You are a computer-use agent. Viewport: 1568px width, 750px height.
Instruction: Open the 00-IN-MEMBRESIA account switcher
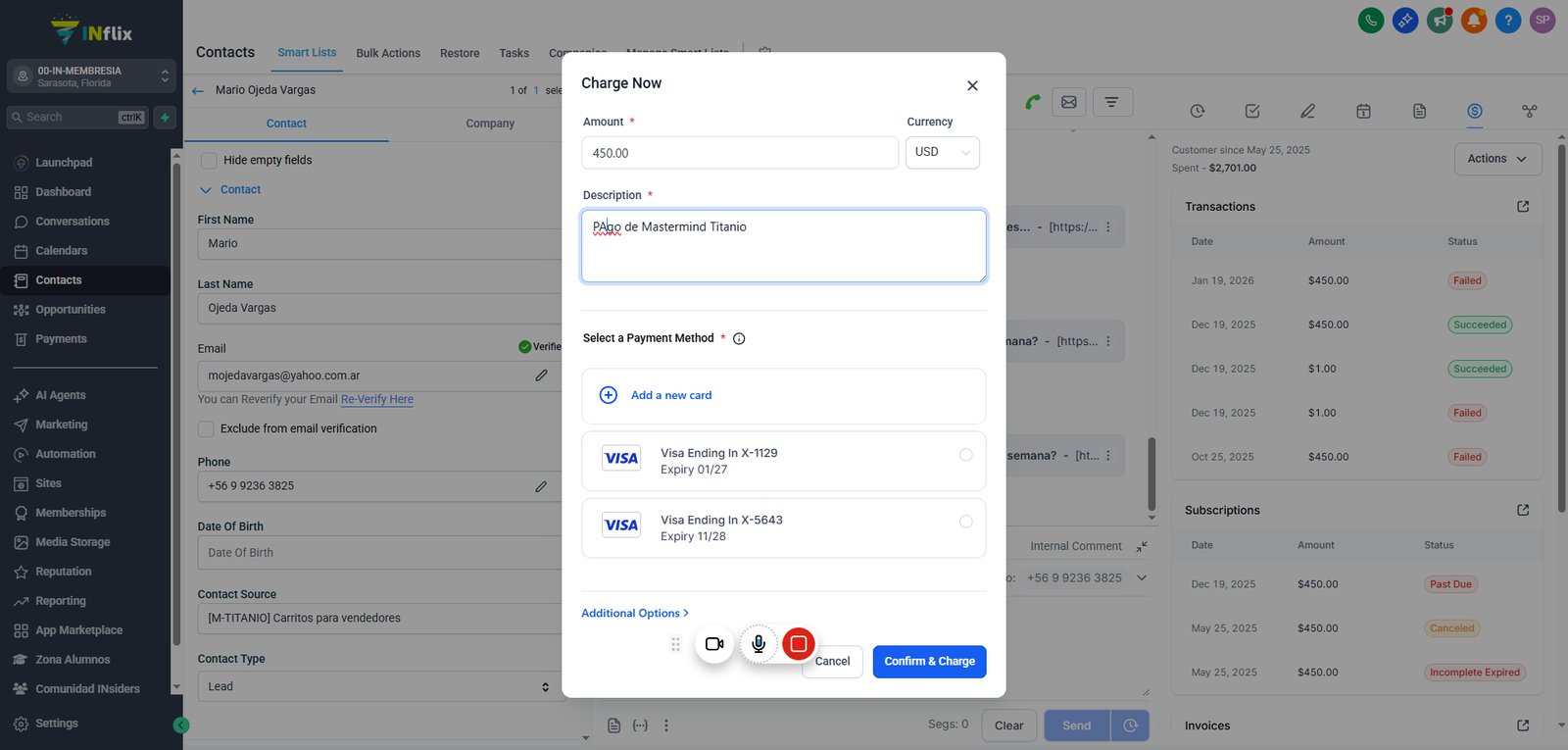point(91,76)
